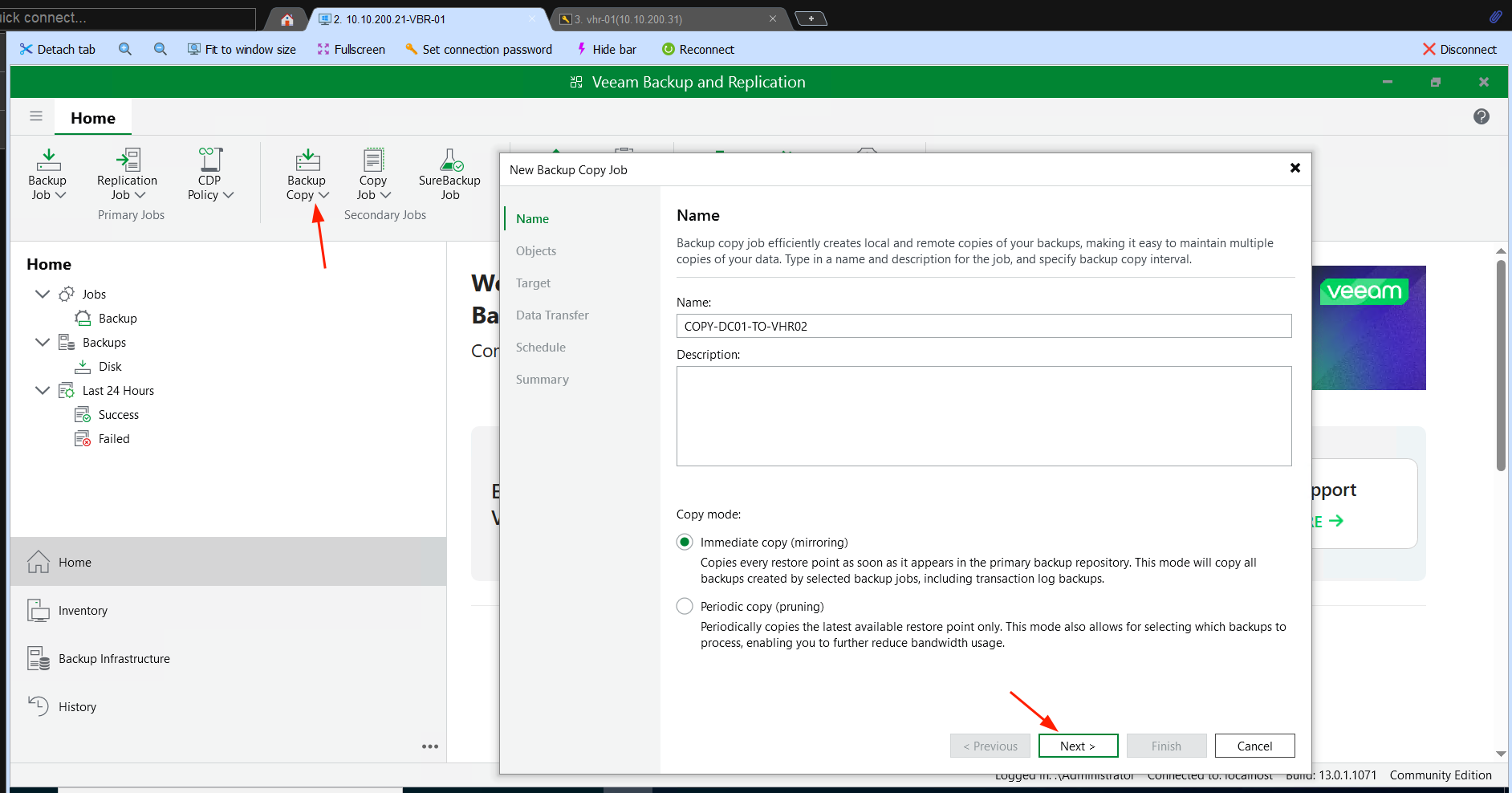Click the Hide bar lightning button
Image resolution: width=1512 pixels, height=793 pixels.
(x=607, y=49)
